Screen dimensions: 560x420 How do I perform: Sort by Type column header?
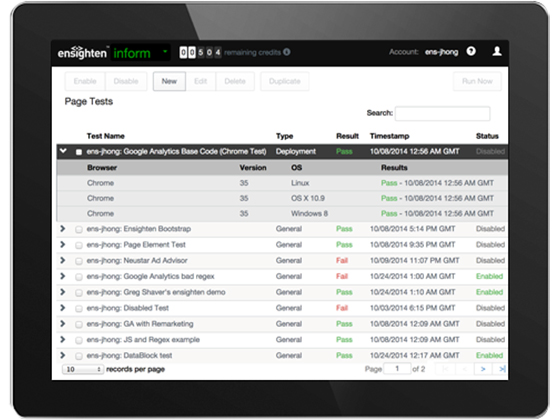pos(284,136)
